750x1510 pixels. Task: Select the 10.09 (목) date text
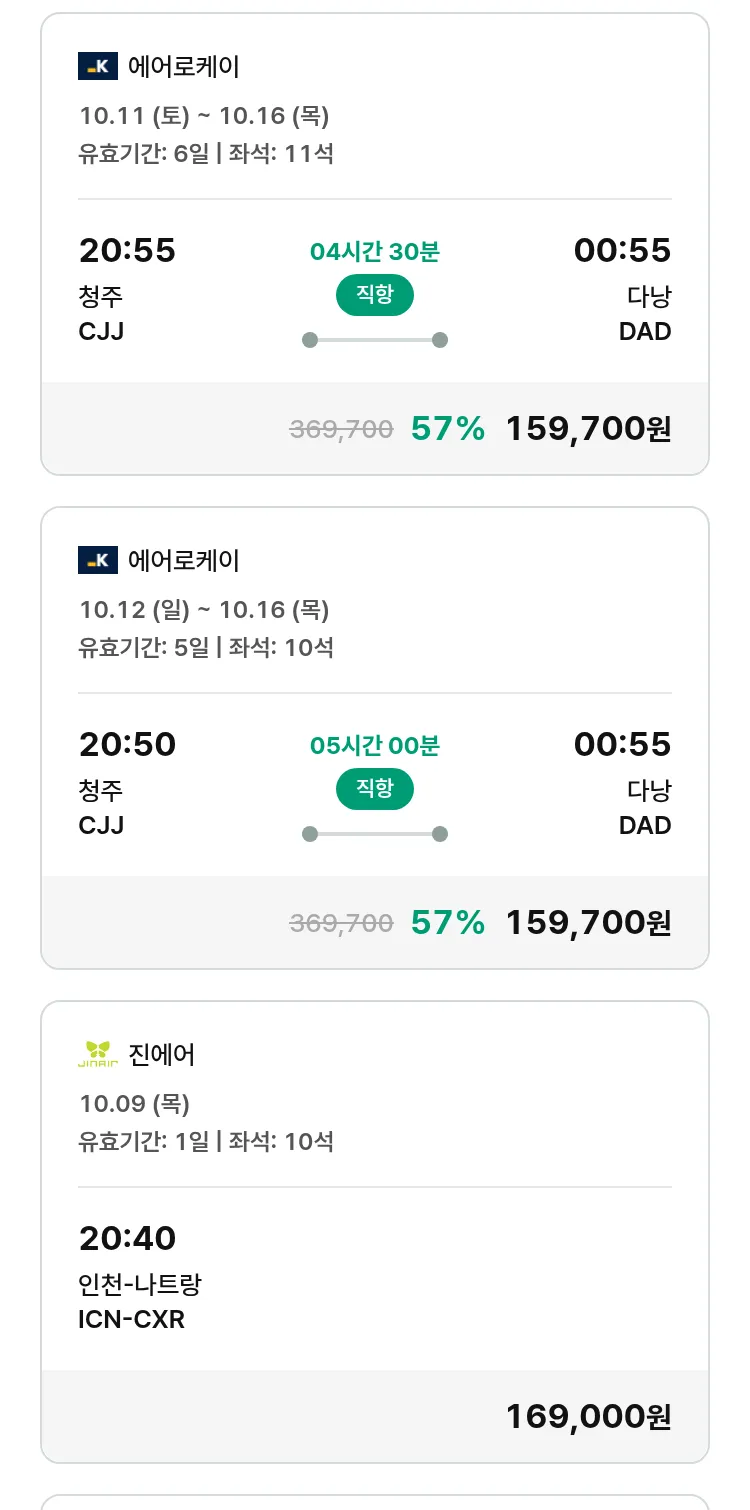[135, 1104]
